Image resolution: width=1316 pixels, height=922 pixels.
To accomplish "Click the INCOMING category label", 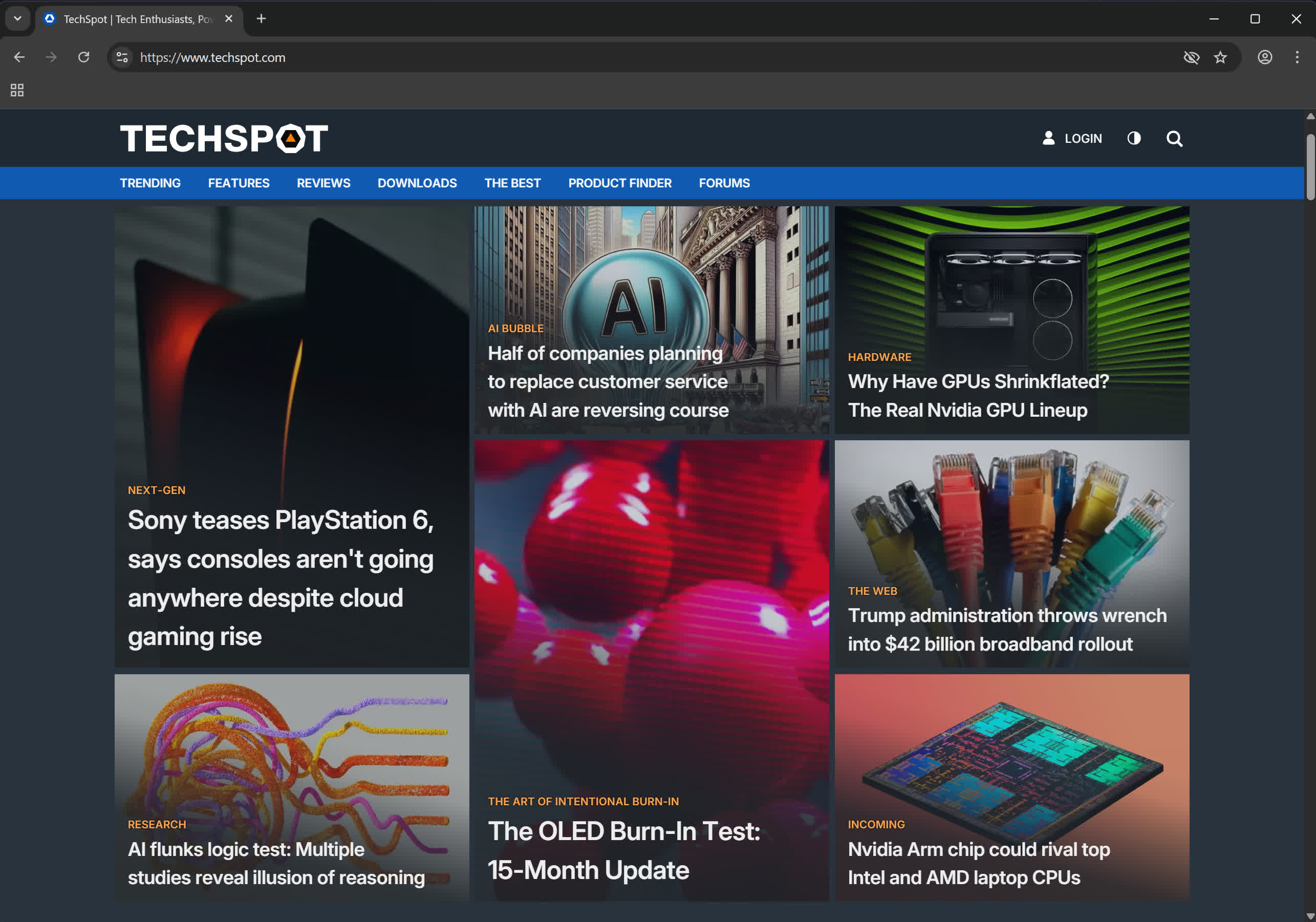I will (876, 825).
